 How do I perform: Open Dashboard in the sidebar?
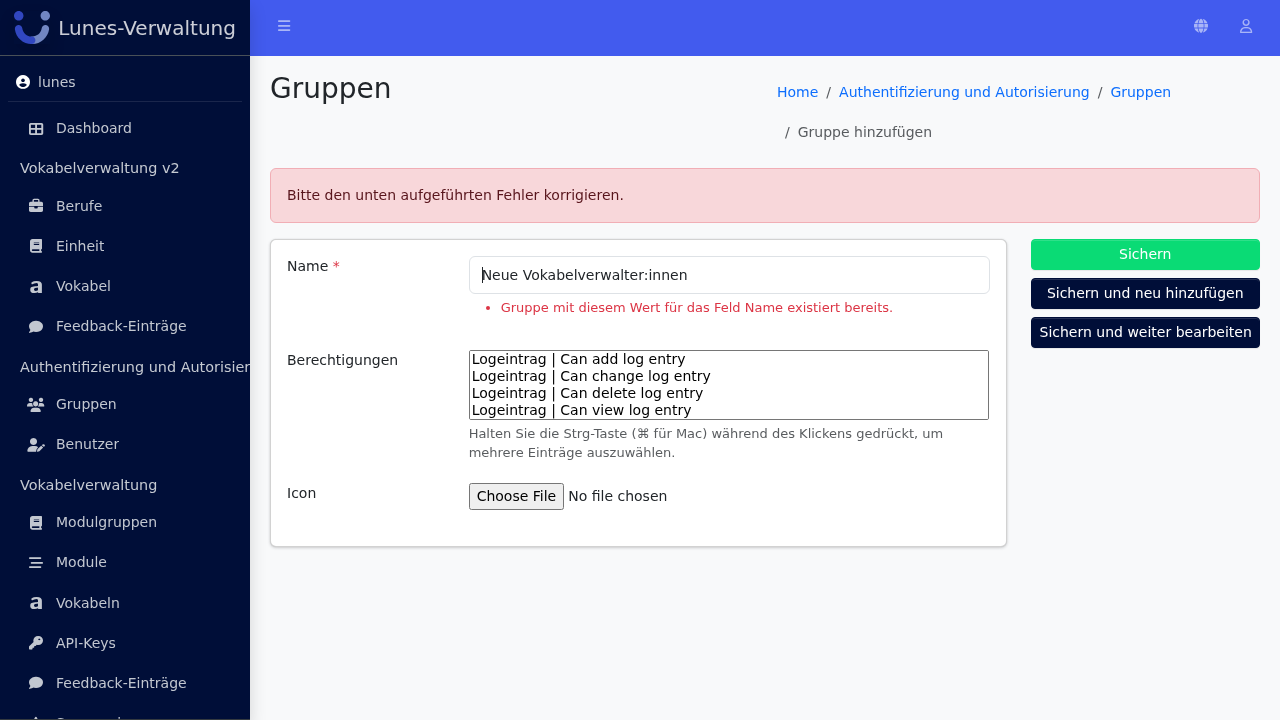[125, 128]
